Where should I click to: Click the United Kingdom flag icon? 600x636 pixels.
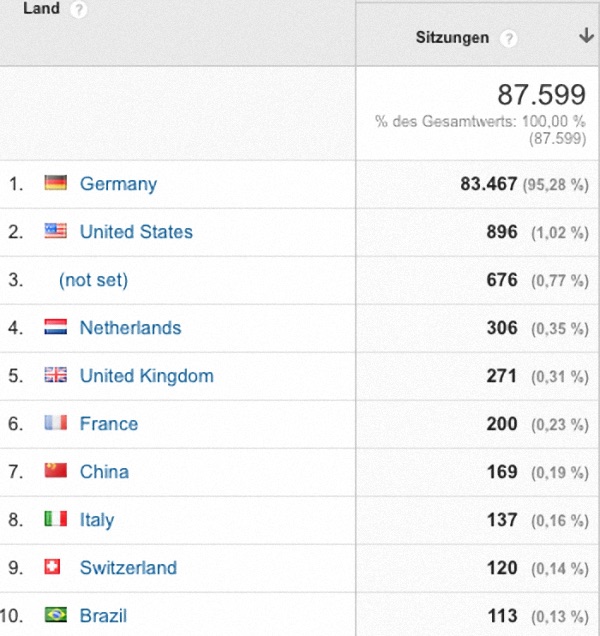click(56, 375)
